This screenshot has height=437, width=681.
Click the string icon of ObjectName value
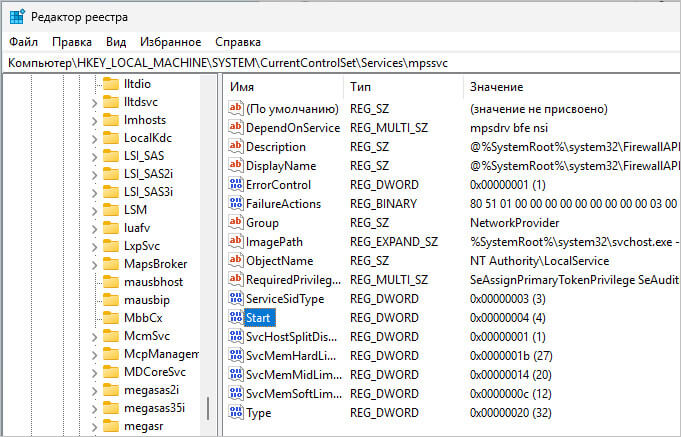(235, 261)
